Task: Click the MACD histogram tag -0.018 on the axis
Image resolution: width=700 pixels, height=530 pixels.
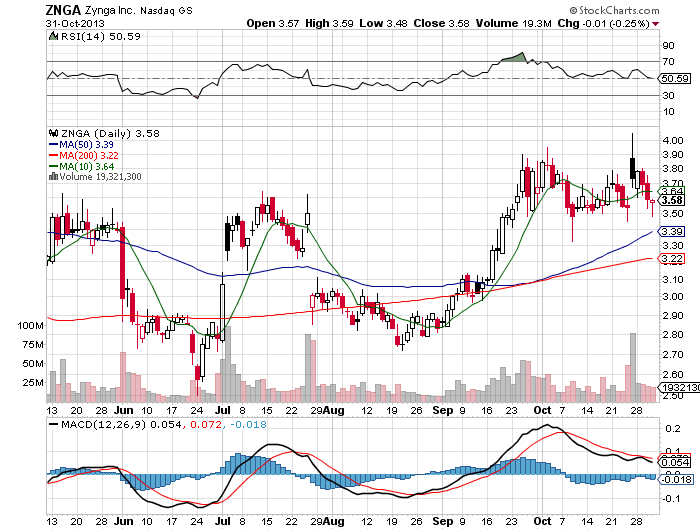Action: point(677,479)
